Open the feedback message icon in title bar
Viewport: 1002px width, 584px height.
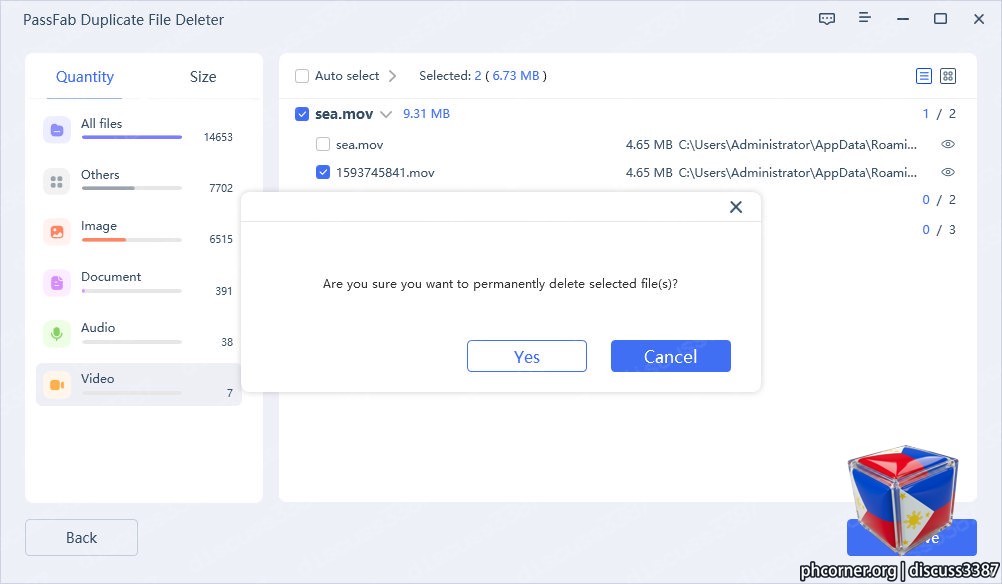coord(826,19)
